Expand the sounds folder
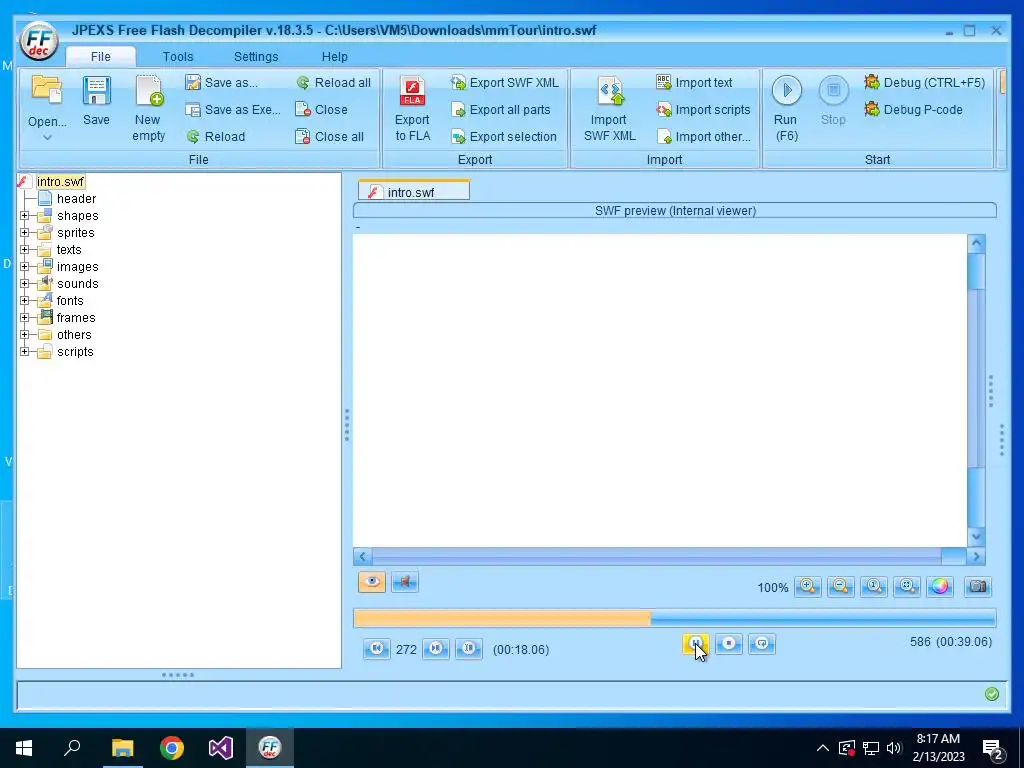1024x768 pixels. tap(25, 283)
